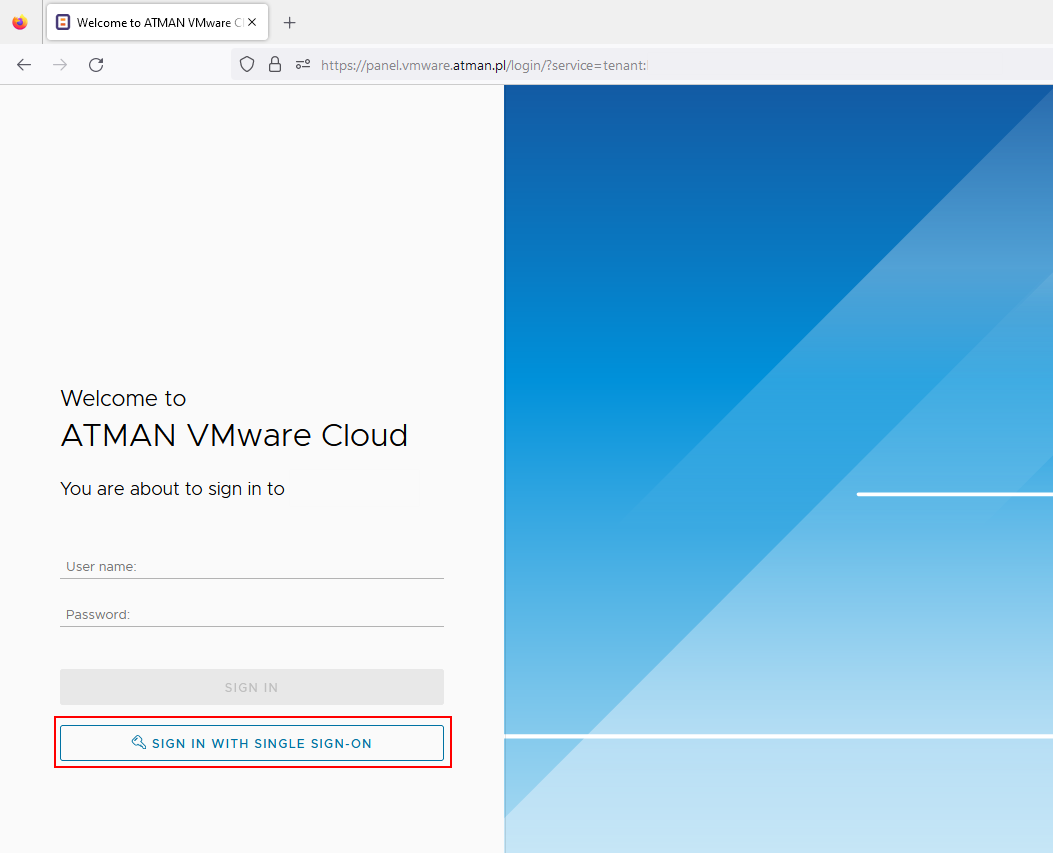The height and width of the screenshot is (853, 1053).
Task: Click the ATMAN VMware Cloud heading
Action: 234,435
